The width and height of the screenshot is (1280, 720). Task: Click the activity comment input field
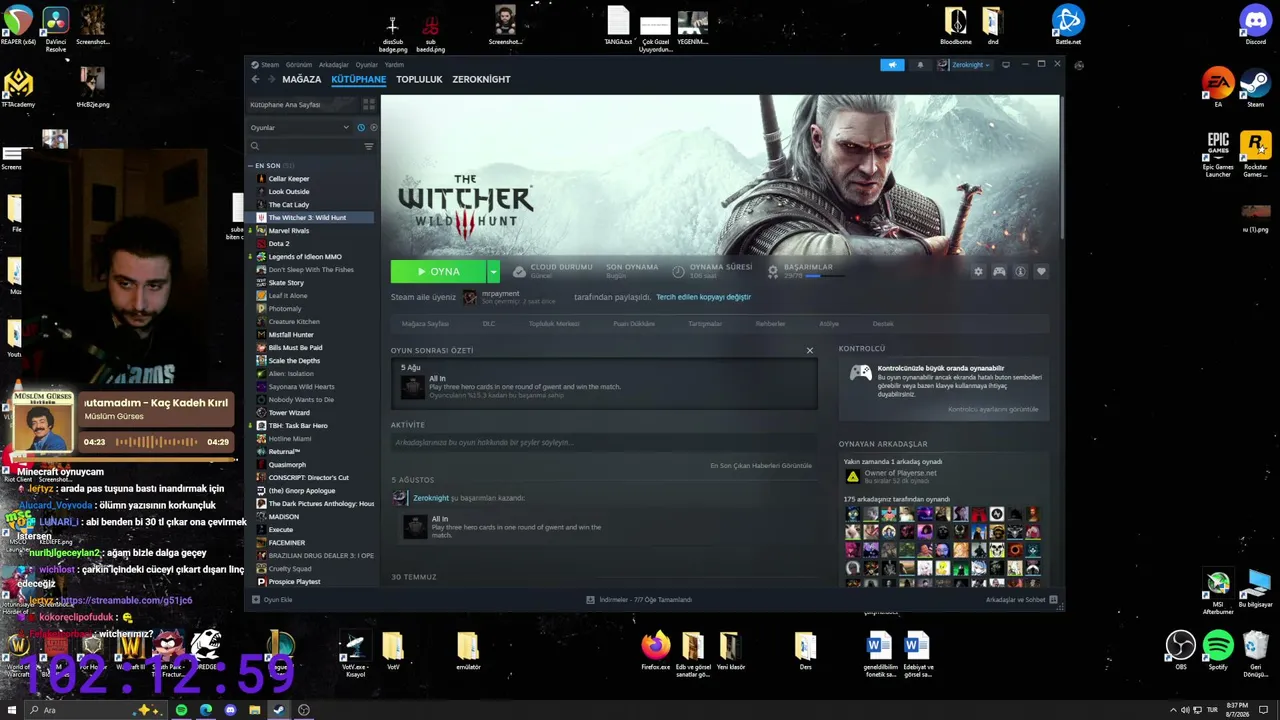[x=603, y=443]
